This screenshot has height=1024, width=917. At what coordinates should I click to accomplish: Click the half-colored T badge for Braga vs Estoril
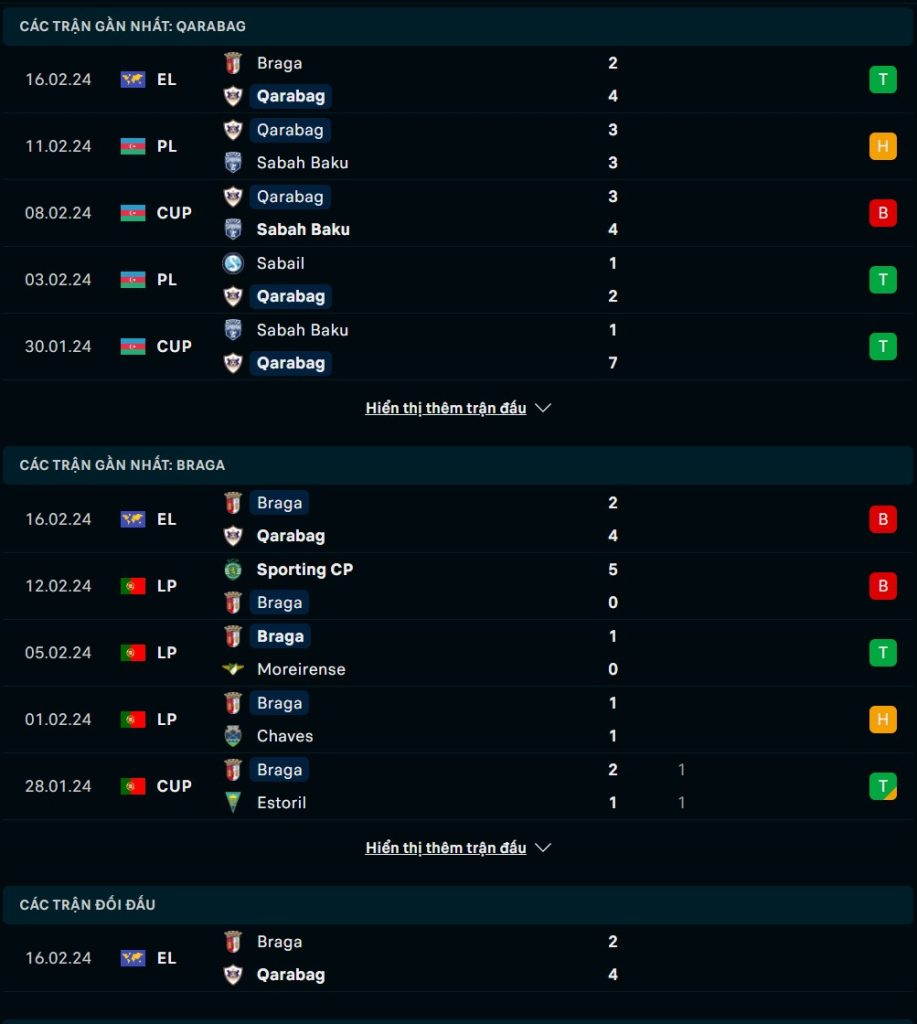pyautogui.click(x=882, y=786)
